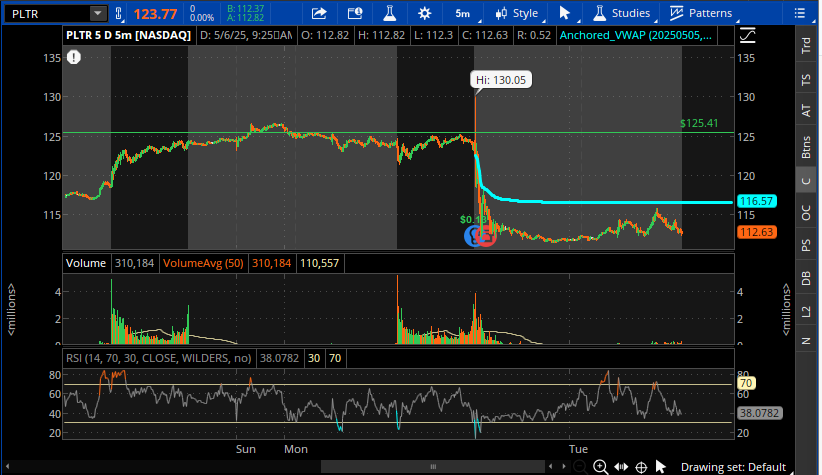
Task: Click the zoom in magnifier icon
Action: pyautogui.click(x=600, y=467)
